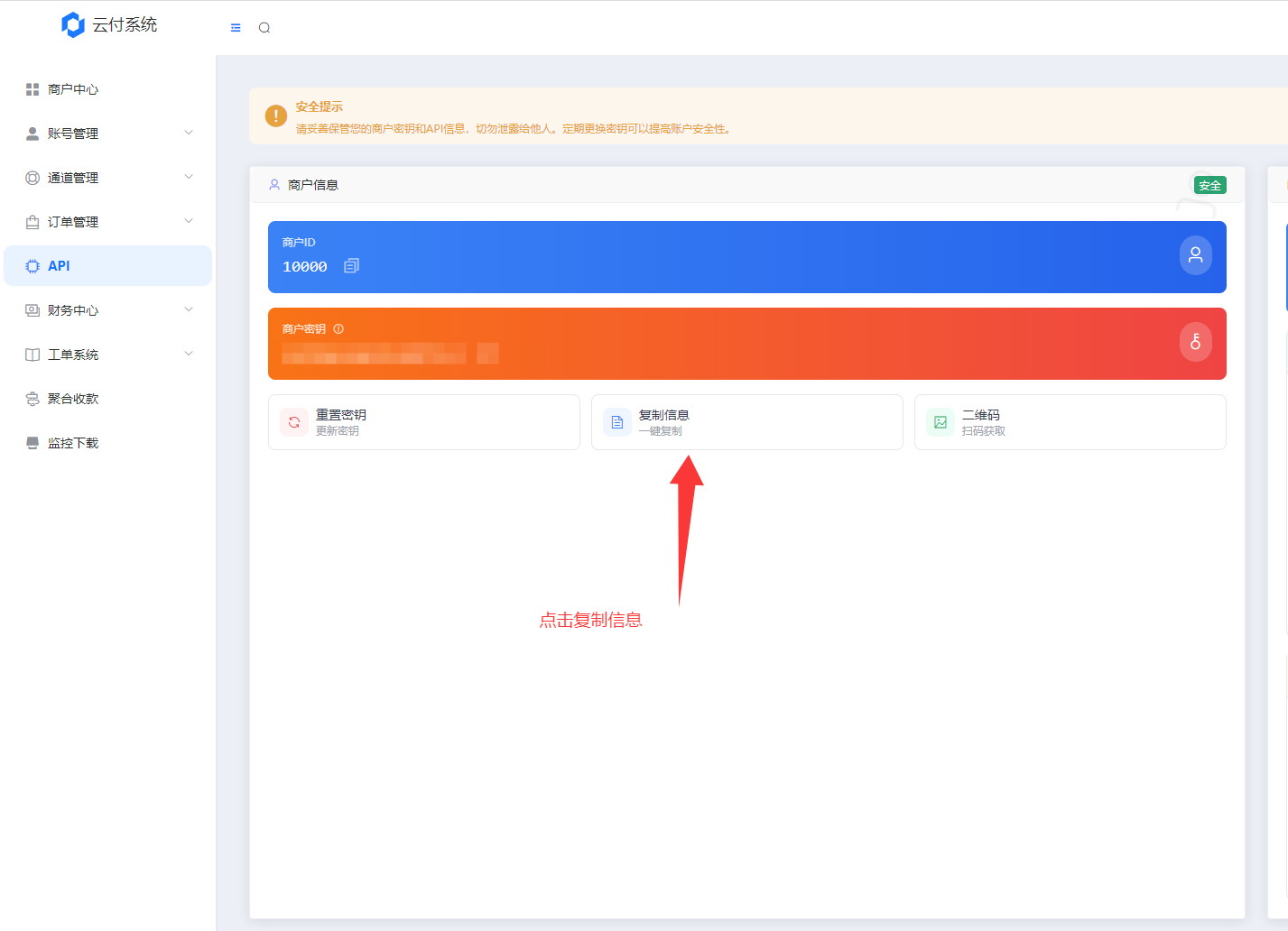Expand the 工单系统 chevron
The height and width of the screenshot is (931, 1288).
coord(189,354)
